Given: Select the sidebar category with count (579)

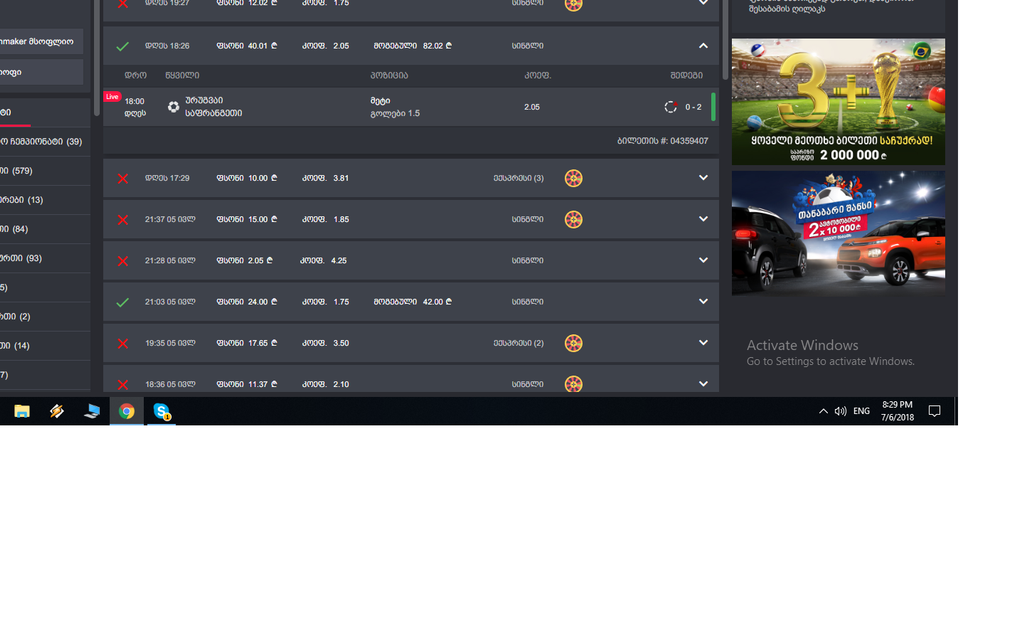Looking at the screenshot, I should click(44, 170).
